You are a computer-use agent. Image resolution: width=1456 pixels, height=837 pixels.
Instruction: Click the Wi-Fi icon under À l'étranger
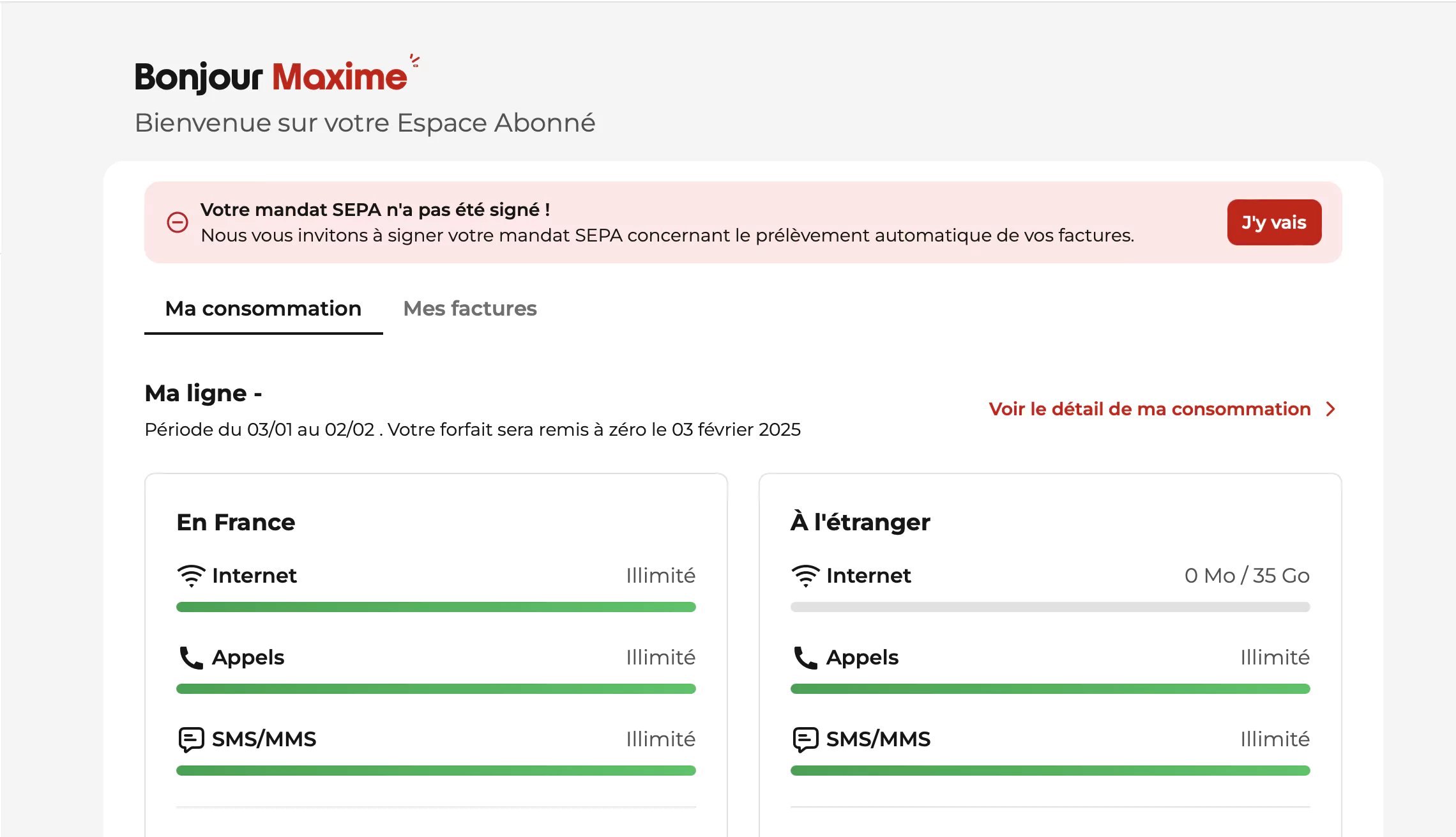805,576
